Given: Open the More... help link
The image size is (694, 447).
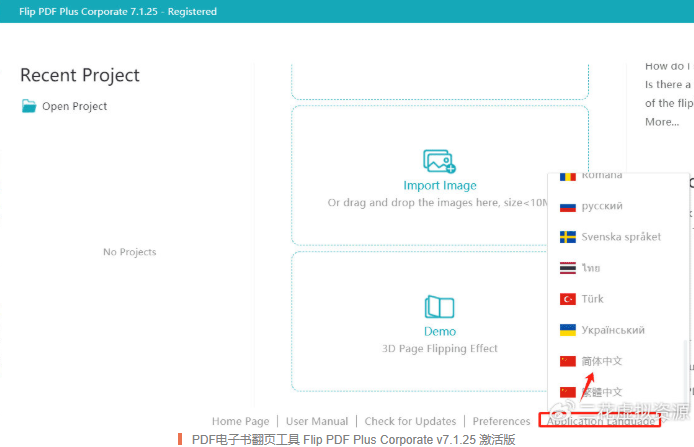Looking at the screenshot, I should click(x=662, y=122).
